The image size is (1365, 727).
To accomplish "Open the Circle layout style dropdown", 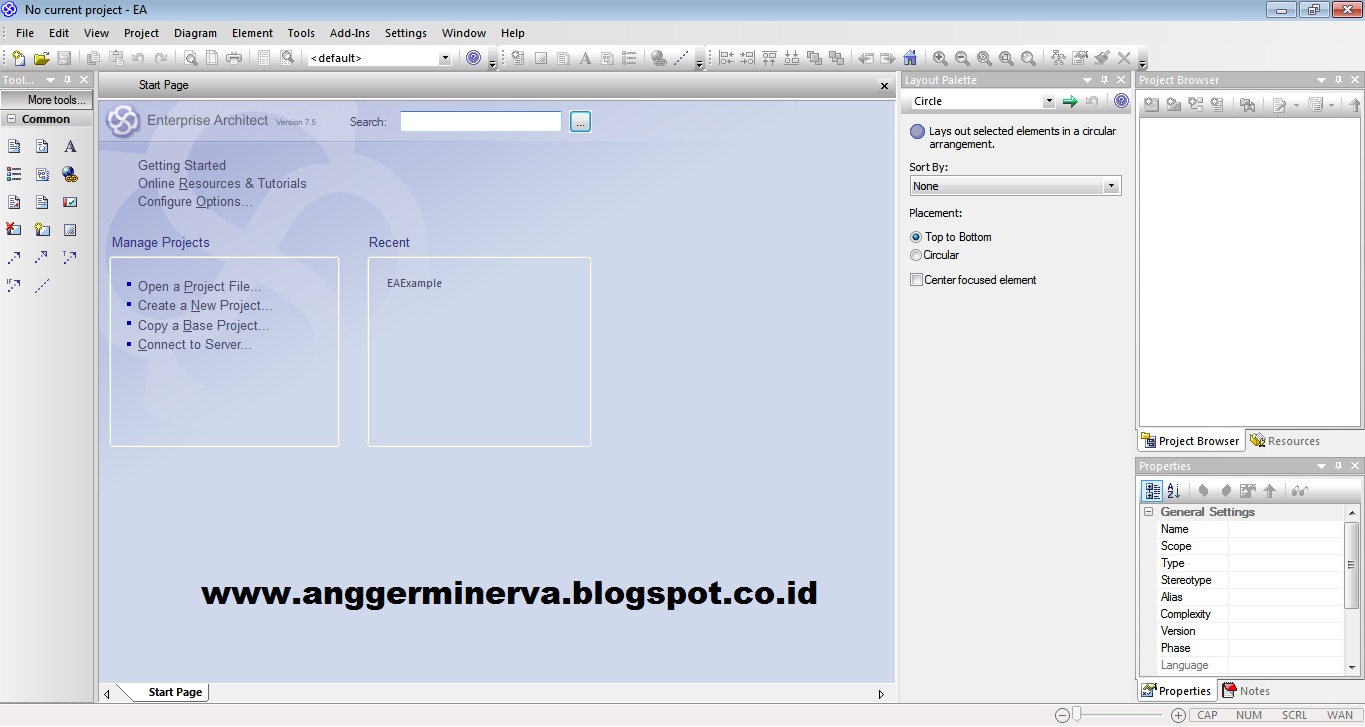I will tap(1048, 101).
